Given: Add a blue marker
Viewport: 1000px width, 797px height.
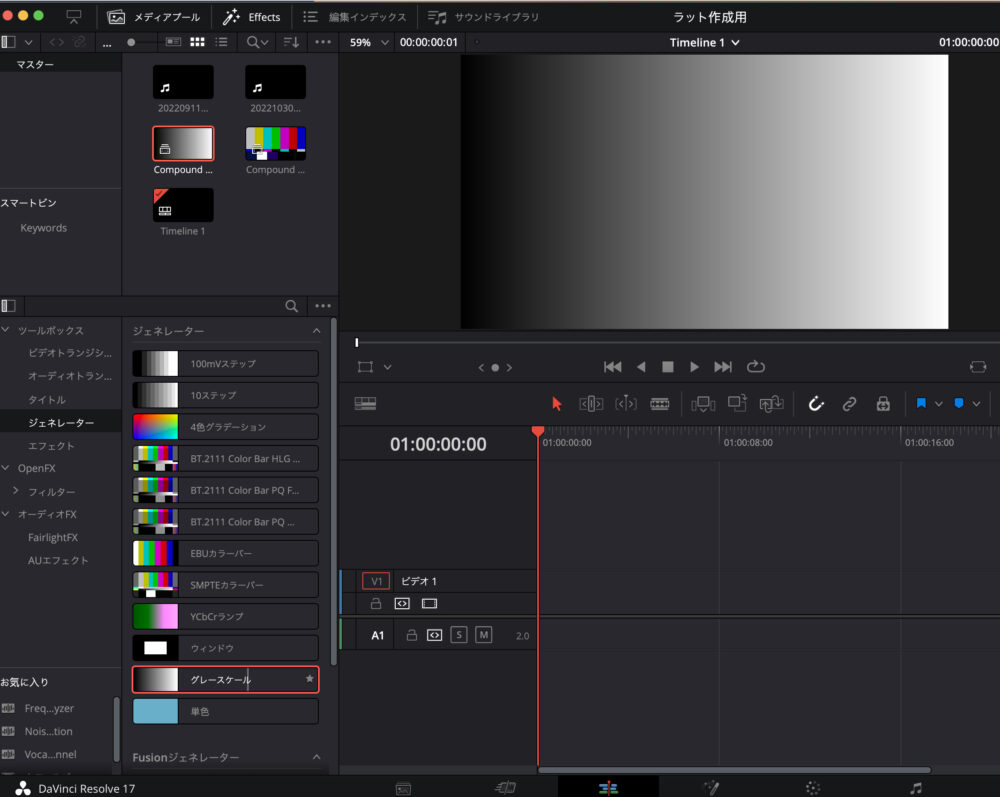Looking at the screenshot, I should point(959,403).
